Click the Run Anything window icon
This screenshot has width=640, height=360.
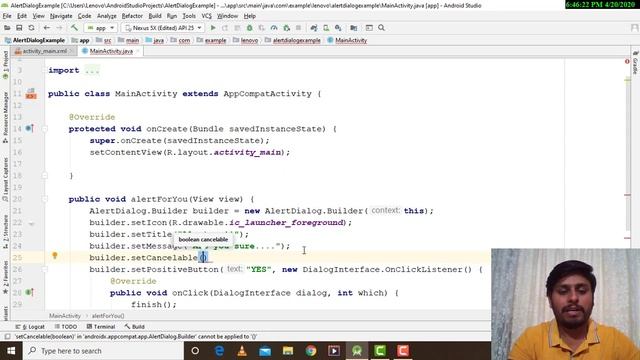(x=369, y=28)
